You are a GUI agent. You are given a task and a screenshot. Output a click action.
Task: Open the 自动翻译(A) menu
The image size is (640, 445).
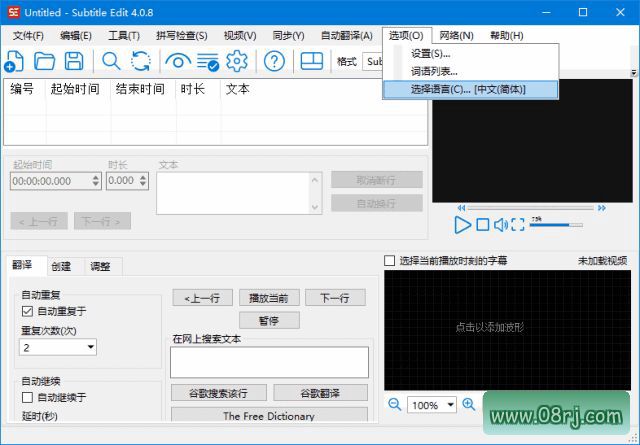[347, 36]
